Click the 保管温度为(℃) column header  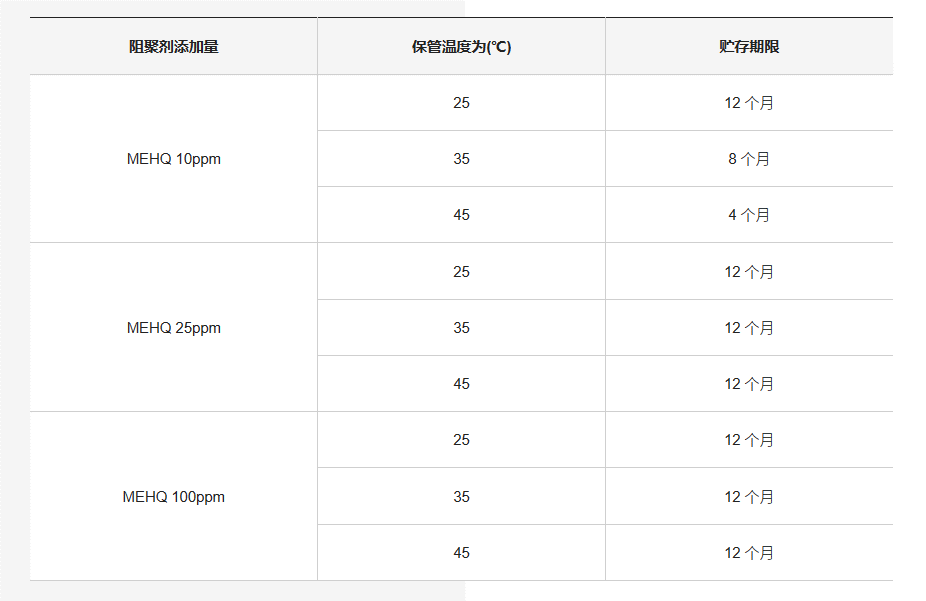461,47
